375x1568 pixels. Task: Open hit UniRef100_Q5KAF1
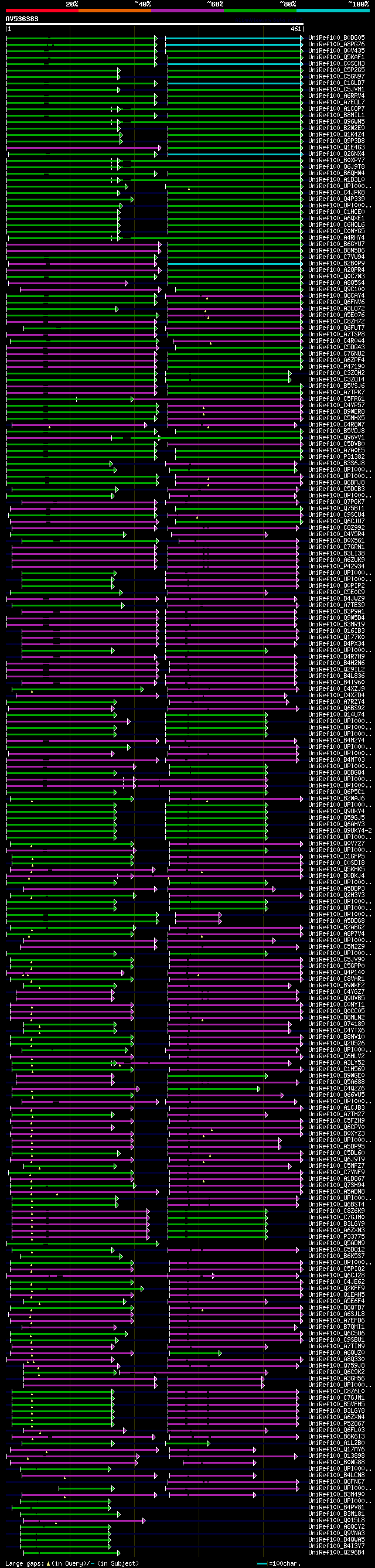[x=337, y=57]
